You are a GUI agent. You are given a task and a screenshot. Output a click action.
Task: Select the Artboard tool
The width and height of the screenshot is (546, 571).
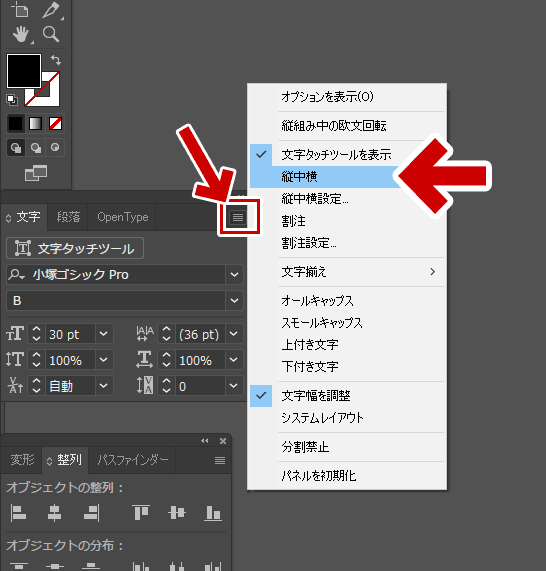click(x=20, y=9)
